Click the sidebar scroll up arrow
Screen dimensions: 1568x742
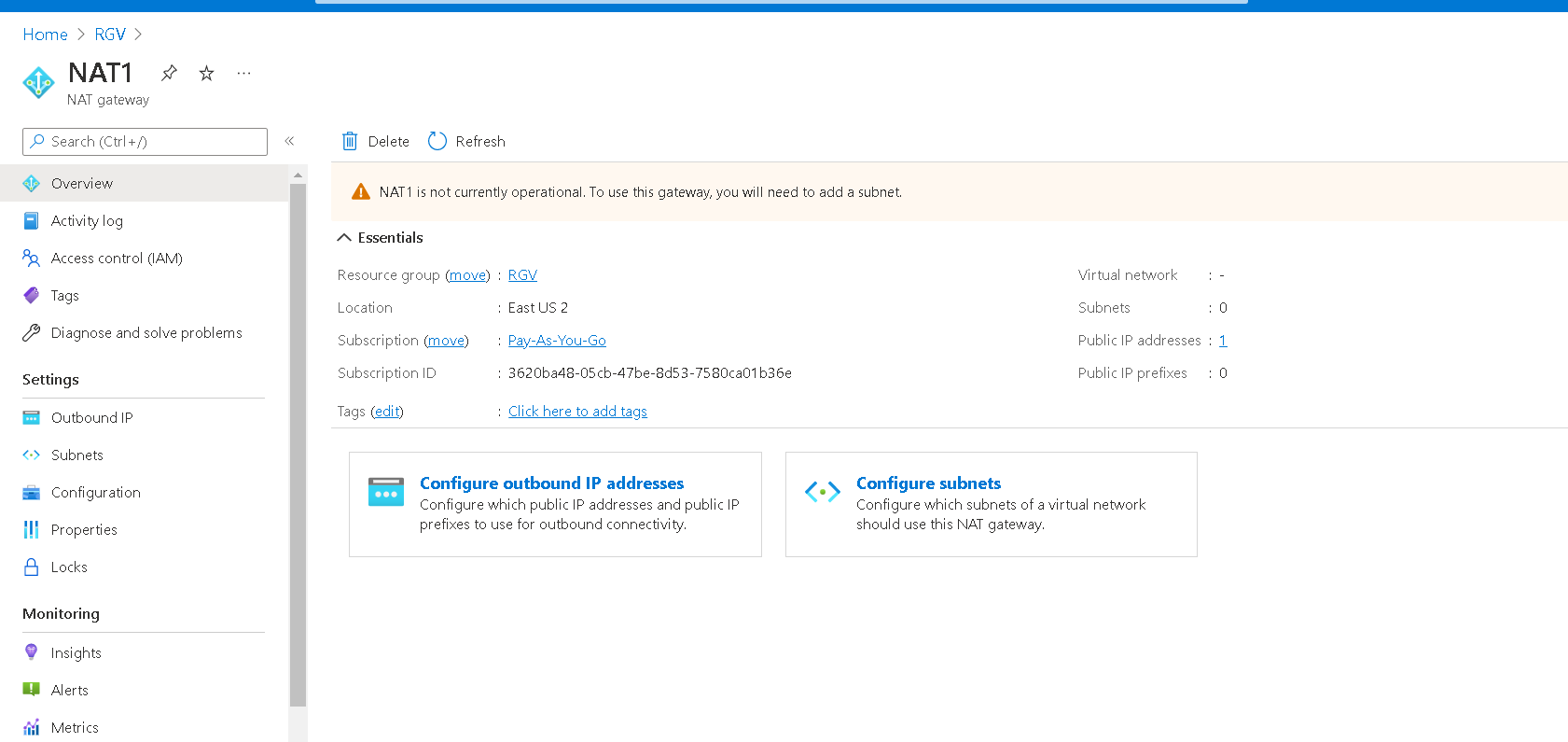[298, 175]
